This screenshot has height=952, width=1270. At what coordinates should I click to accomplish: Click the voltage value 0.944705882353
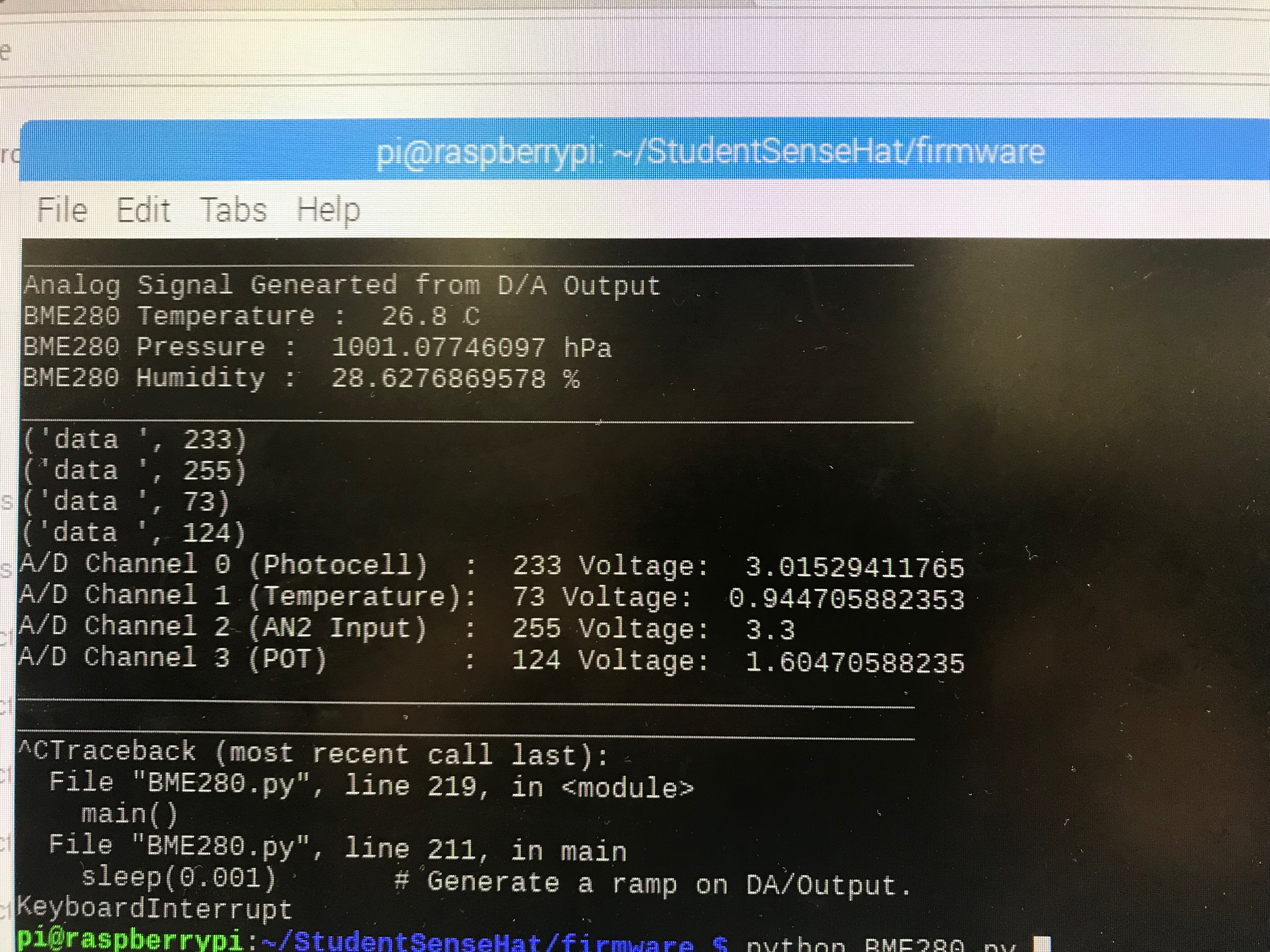pyautogui.click(x=847, y=600)
